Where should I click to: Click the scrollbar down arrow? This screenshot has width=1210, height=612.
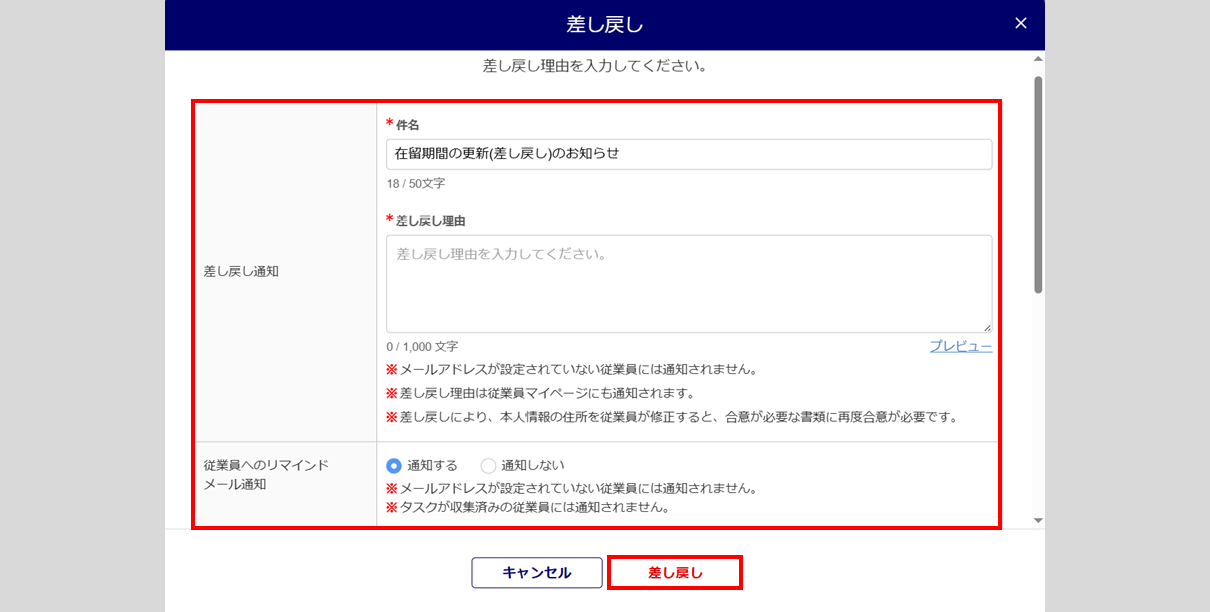1038,520
